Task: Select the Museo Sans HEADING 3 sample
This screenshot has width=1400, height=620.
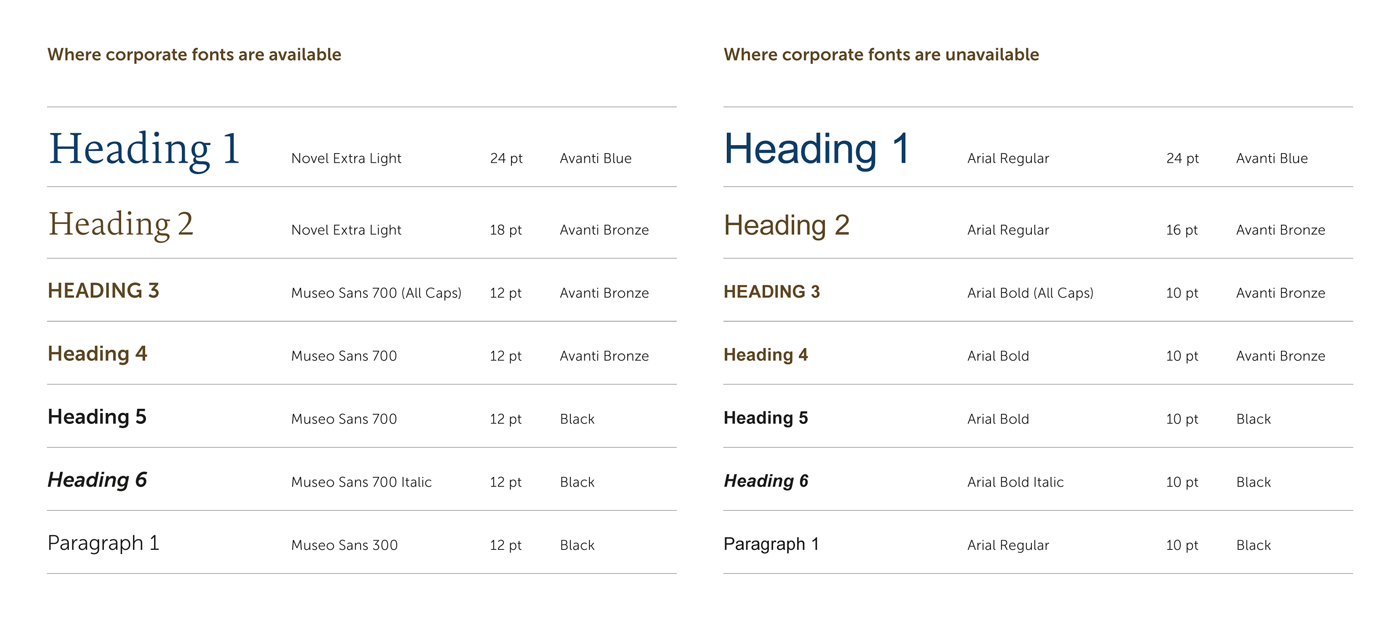Action: (x=103, y=291)
